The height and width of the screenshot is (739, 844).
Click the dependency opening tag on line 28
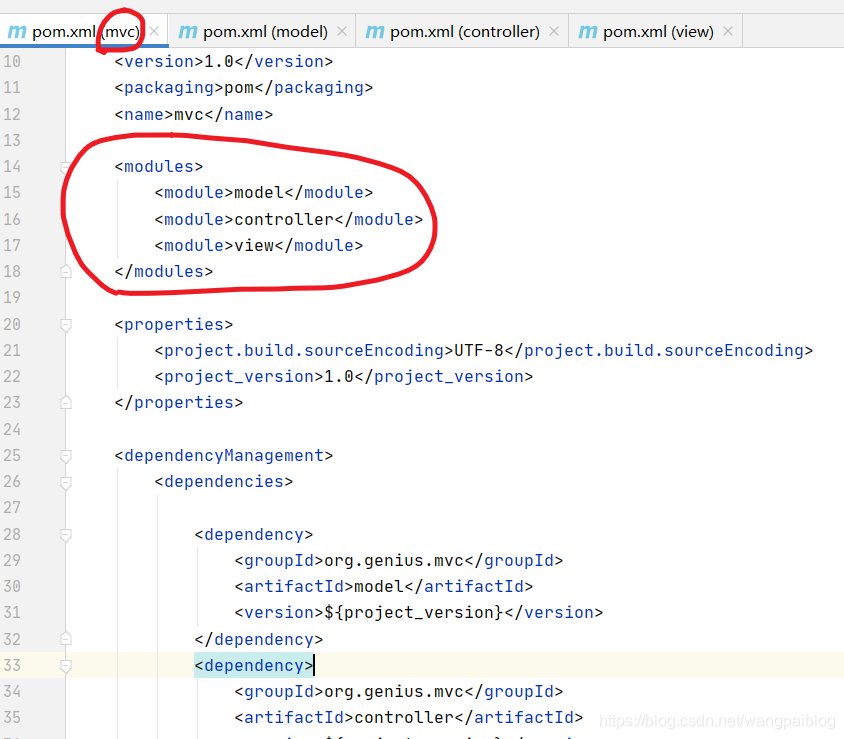(254, 534)
